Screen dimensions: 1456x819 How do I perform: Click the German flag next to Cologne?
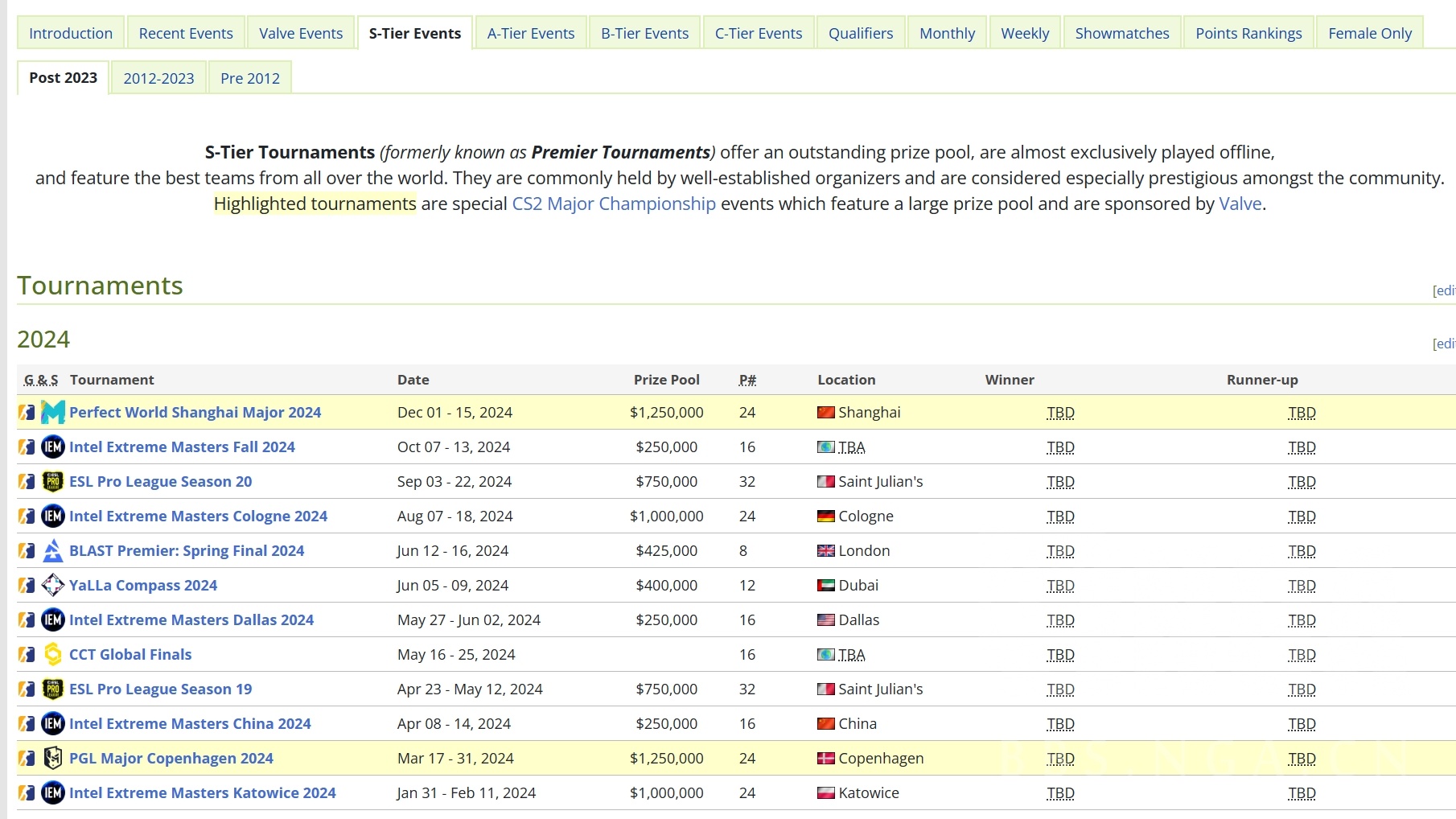(x=825, y=517)
